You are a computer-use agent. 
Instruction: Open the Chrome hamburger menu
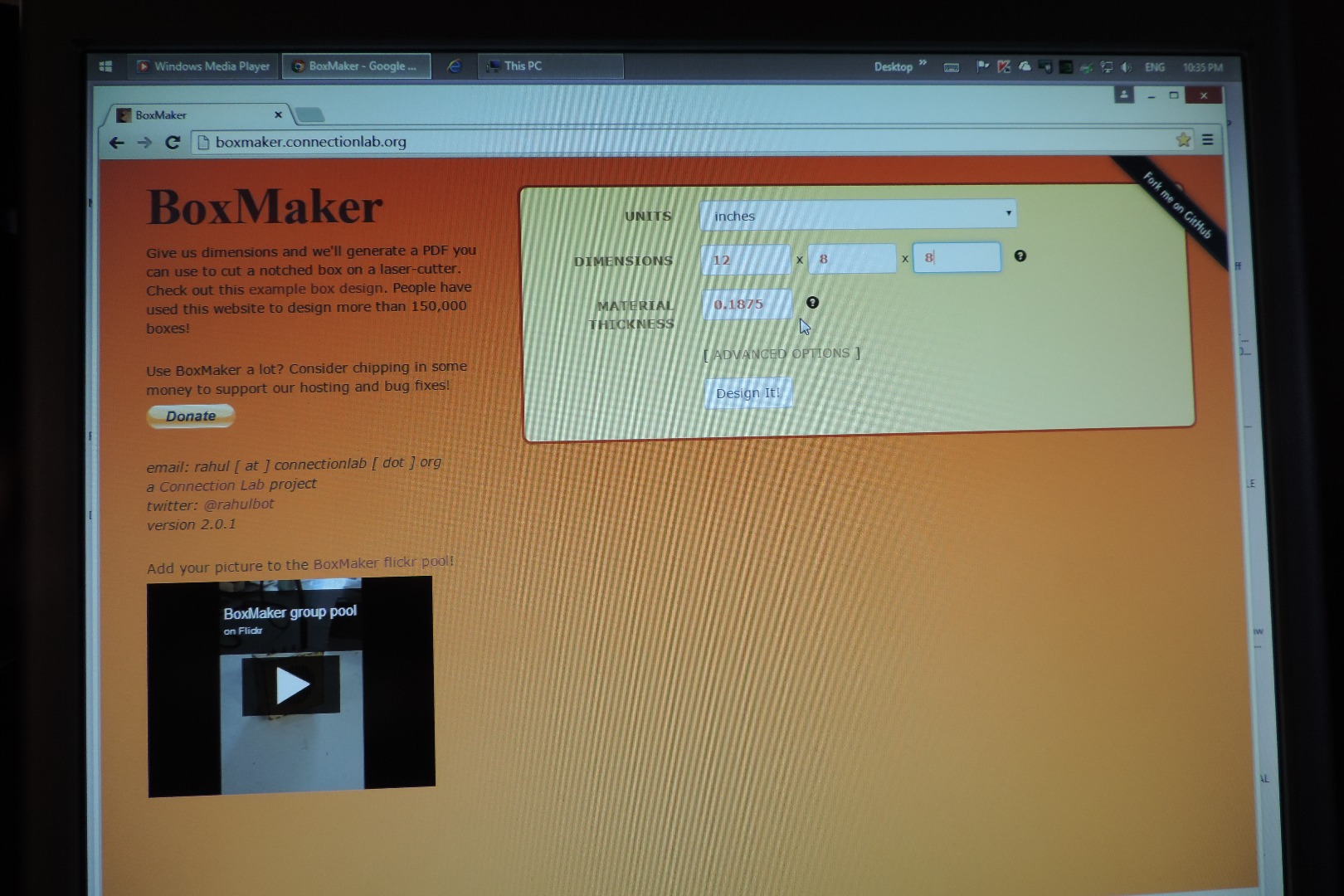(x=1208, y=139)
